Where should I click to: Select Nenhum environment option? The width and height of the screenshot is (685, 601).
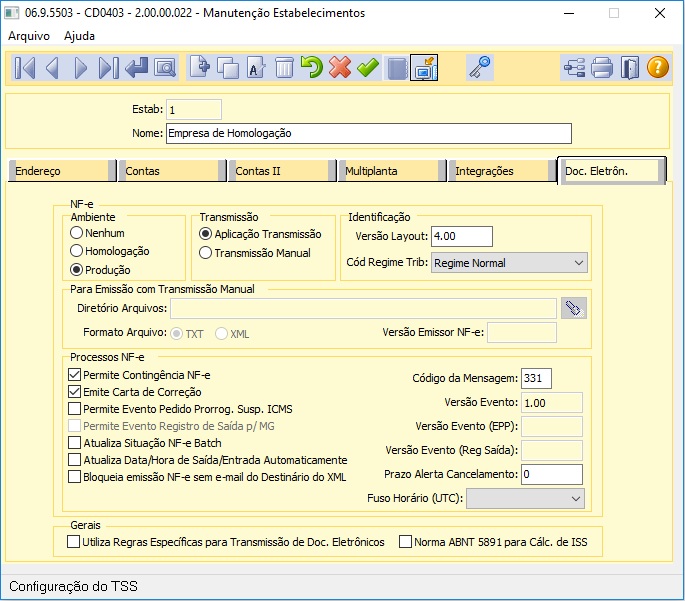[97, 233]
